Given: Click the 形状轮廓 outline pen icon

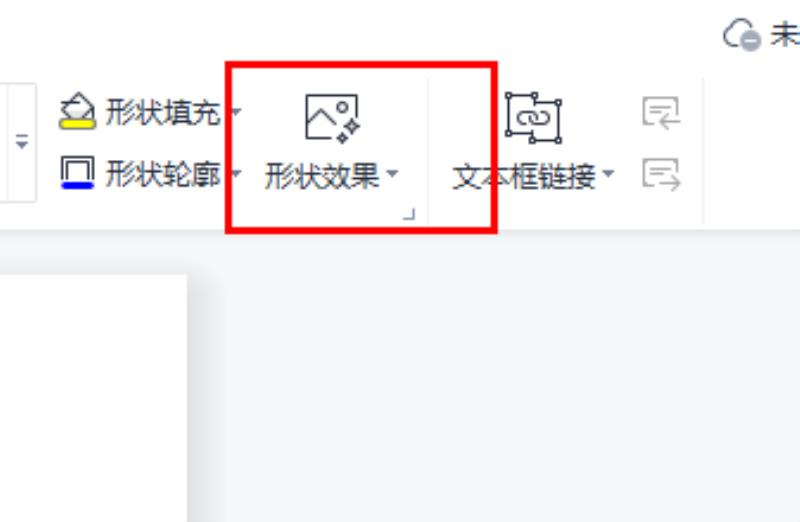Looking at the screenshot, I should 77,172.
